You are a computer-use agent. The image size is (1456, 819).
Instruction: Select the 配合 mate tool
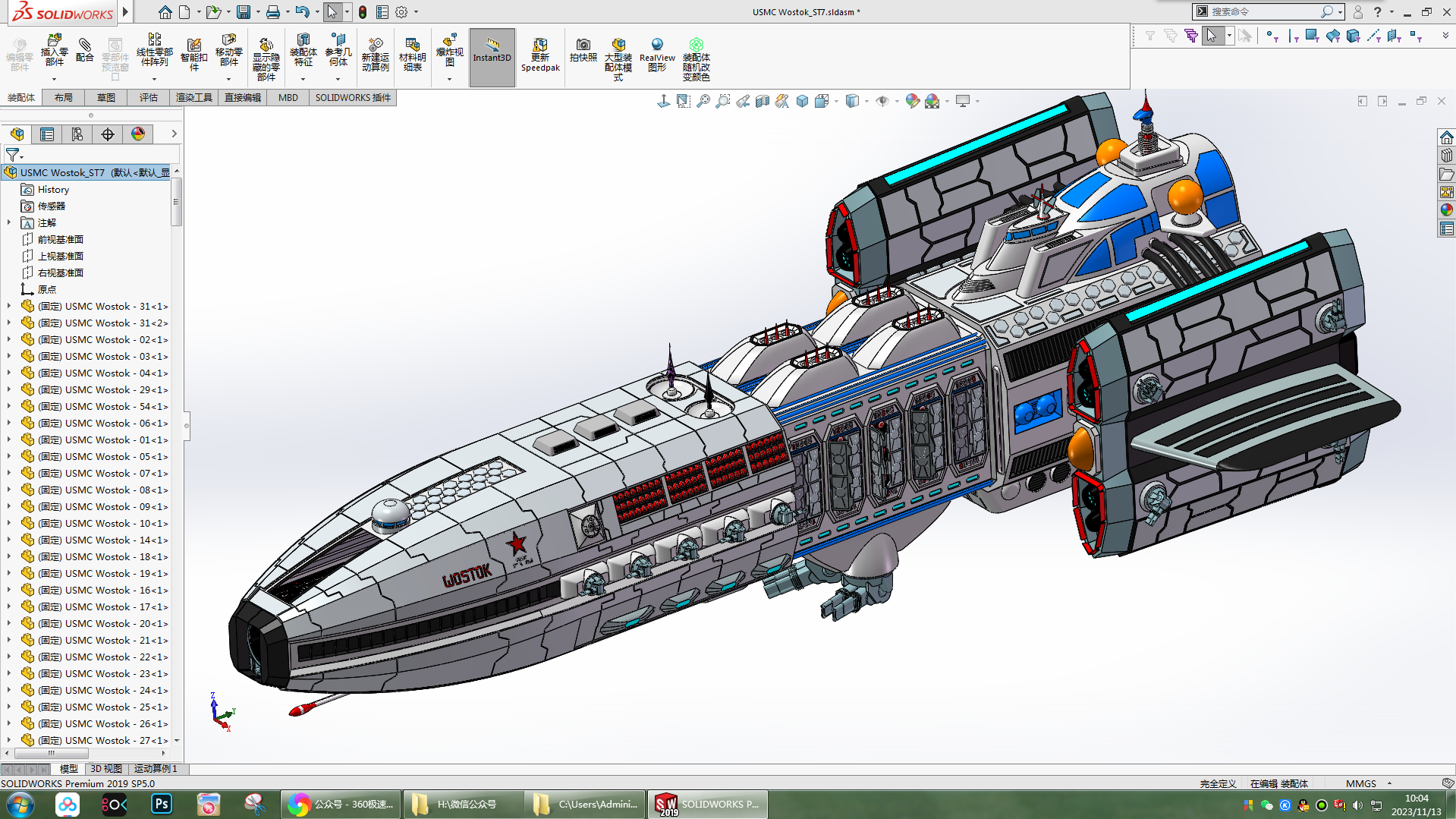85,51
